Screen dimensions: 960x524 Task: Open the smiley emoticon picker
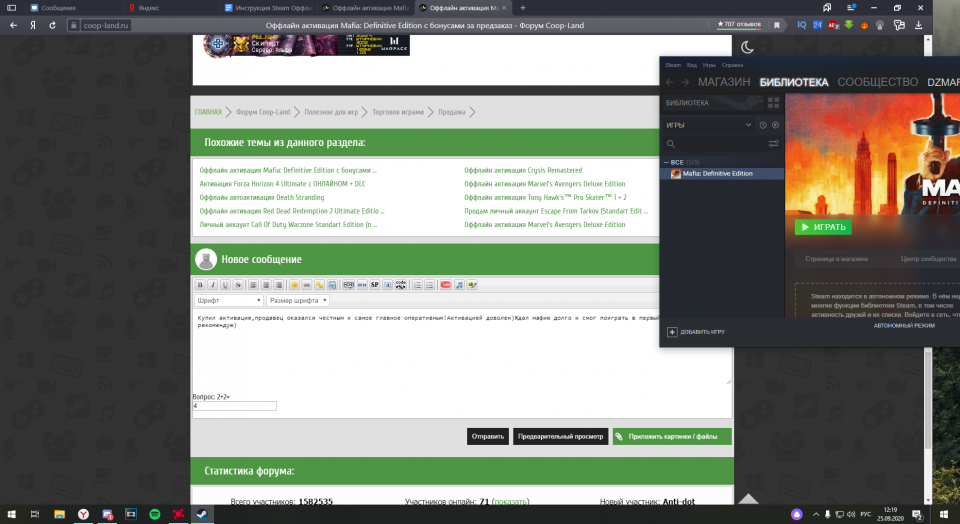(294, 285)
